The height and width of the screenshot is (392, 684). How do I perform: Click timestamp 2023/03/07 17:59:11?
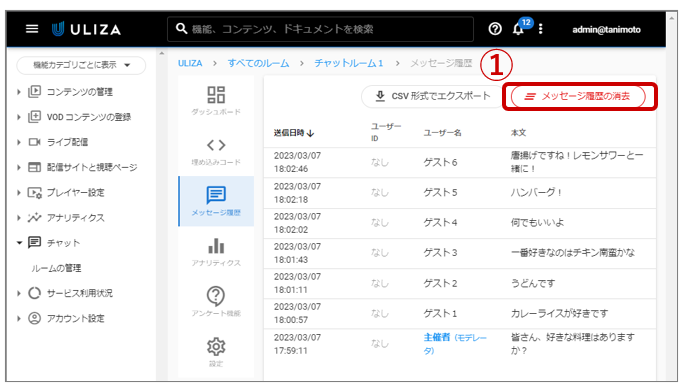(x=297, y=344)
